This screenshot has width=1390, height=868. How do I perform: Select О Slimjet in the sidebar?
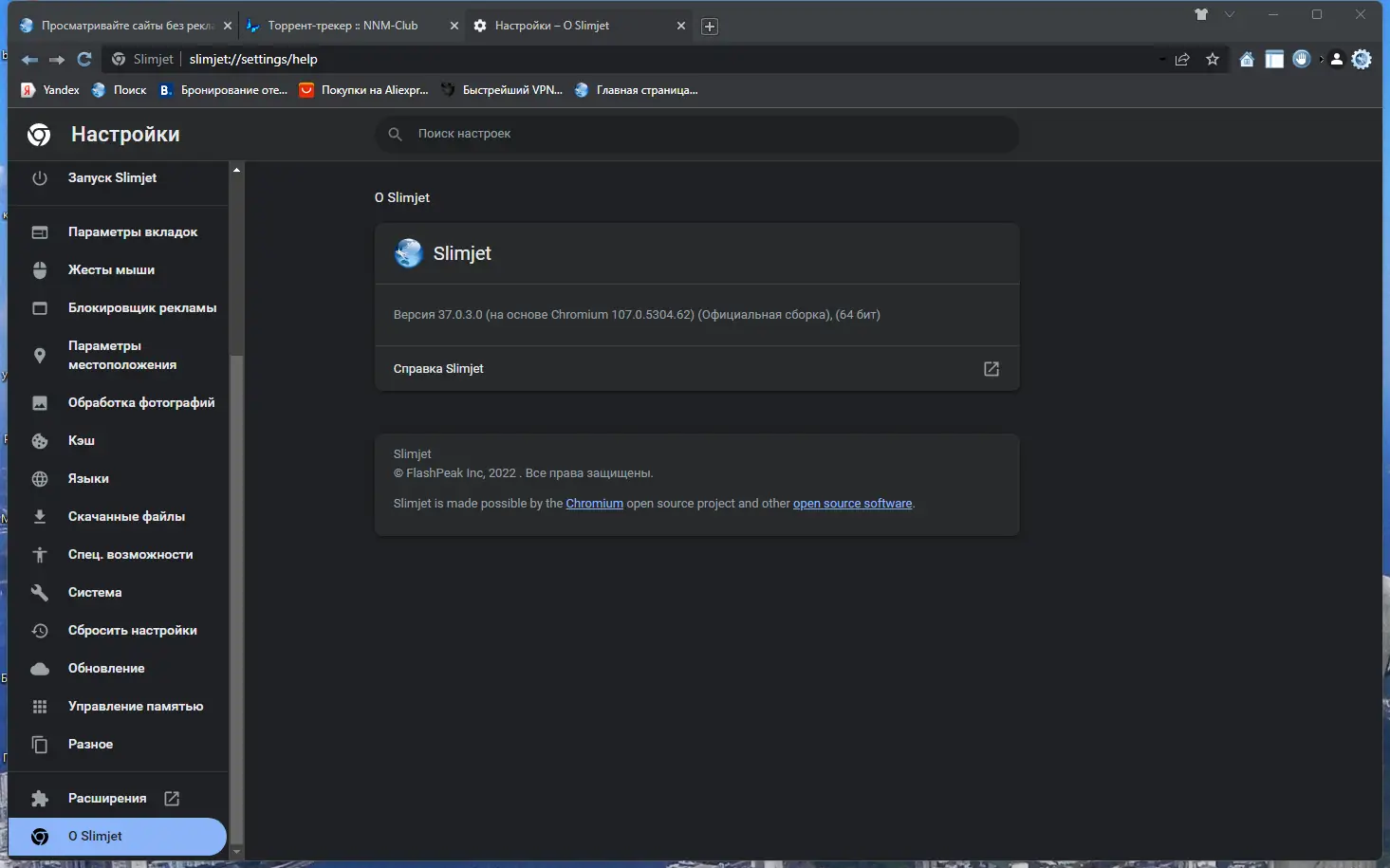(x=119, y=837)
